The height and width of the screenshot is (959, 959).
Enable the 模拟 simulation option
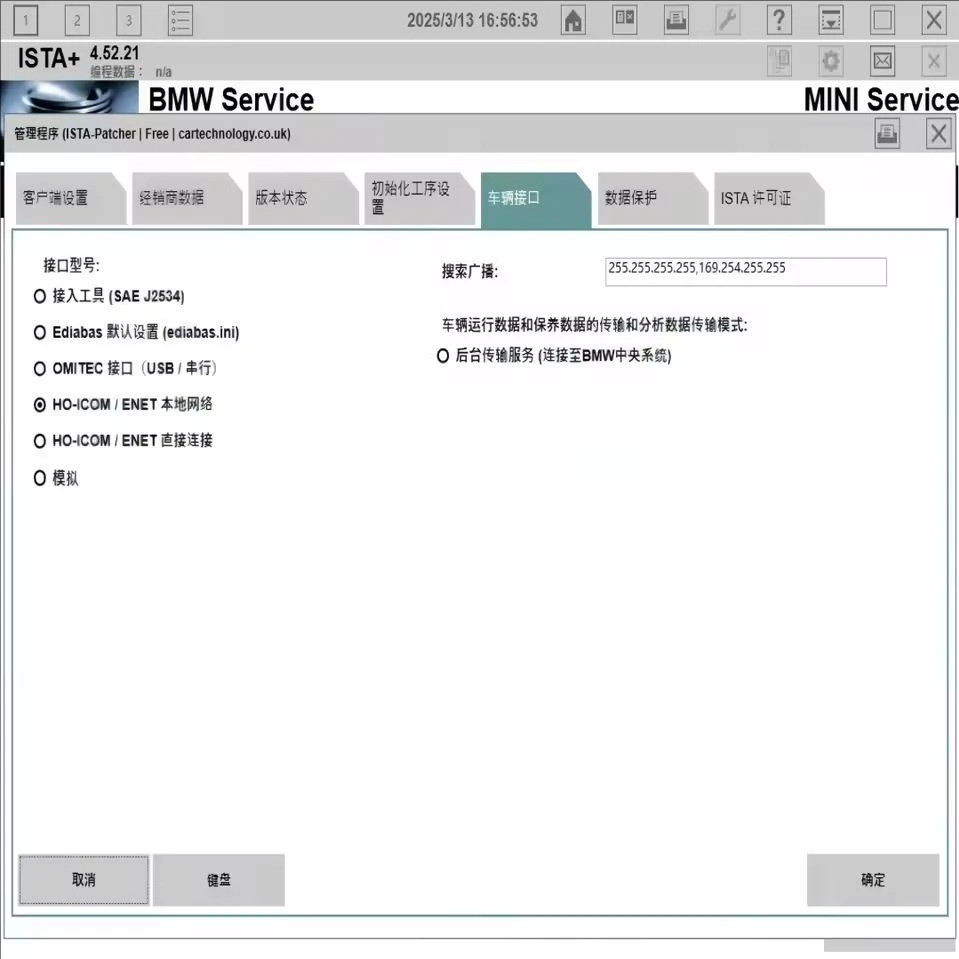[x=39, y=477]
